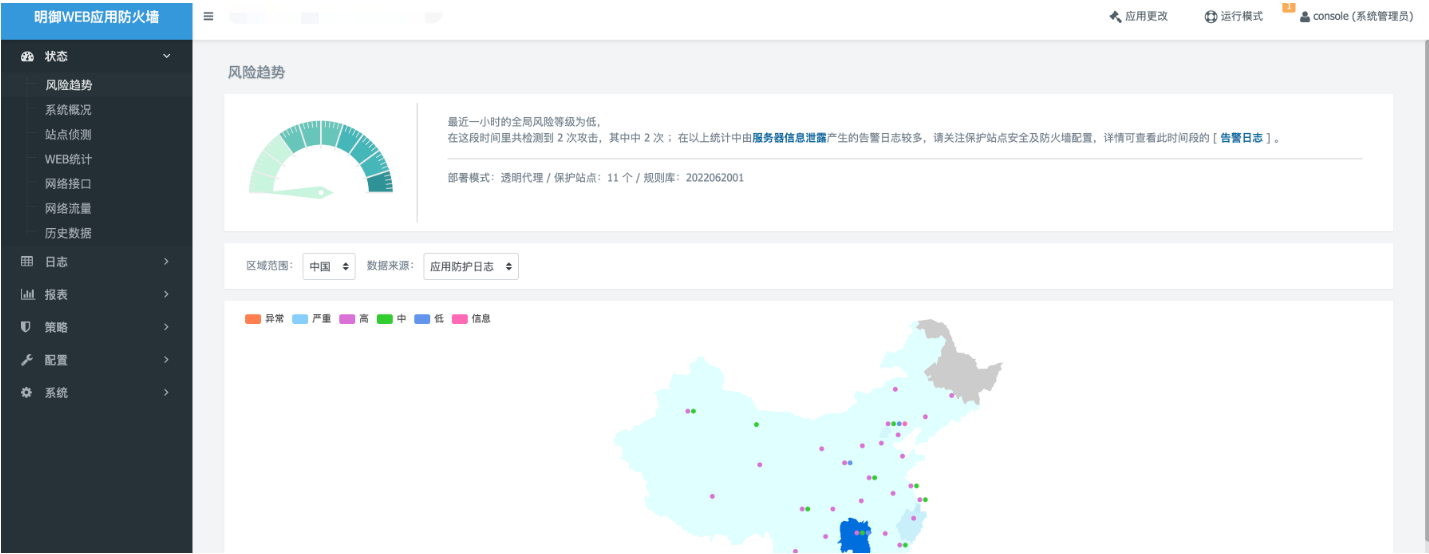Viewport: 1429px width, 554px height.
Task: Open the 数据来源 dropdown showing 应用防护日志
Action: (x=471, y=267)
